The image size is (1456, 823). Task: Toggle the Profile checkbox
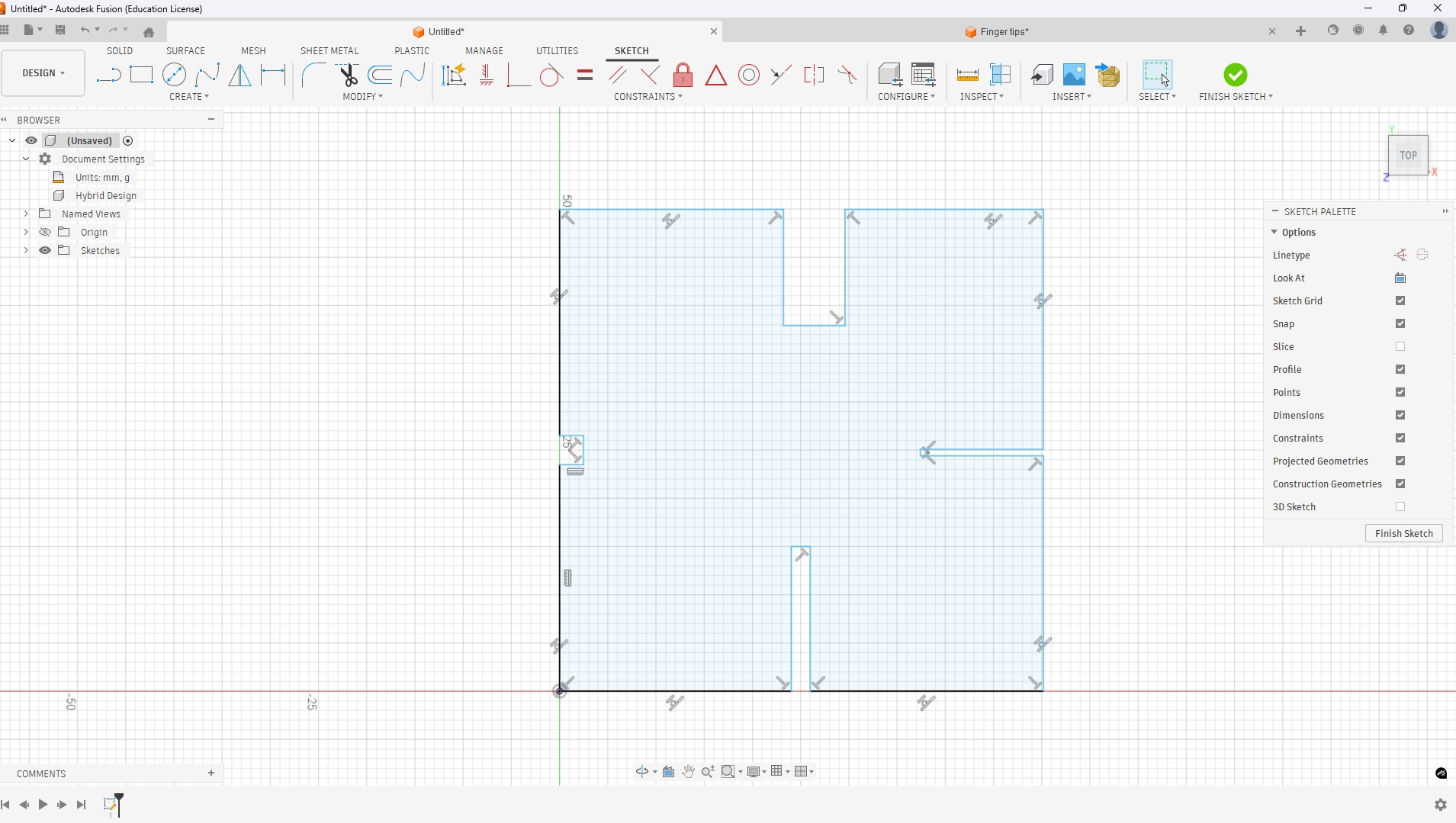tap(1400, 370)
